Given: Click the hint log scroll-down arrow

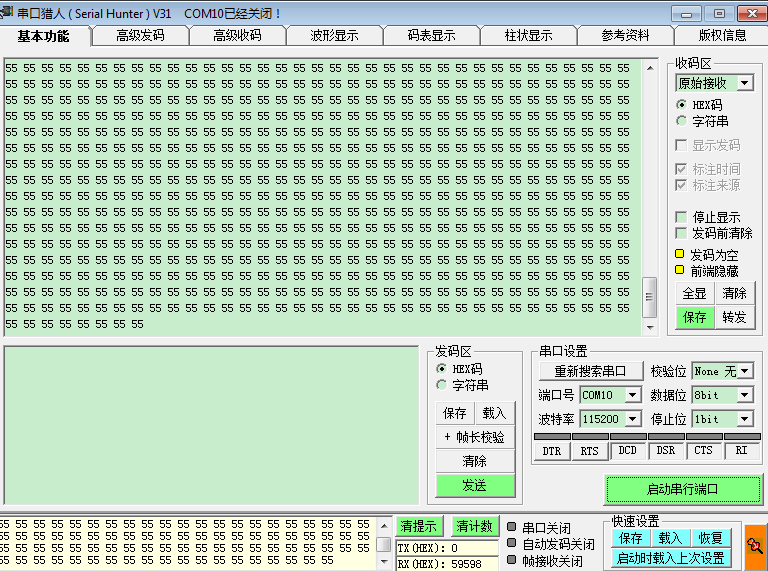Looking at the screenshot, I should point(385,562).
